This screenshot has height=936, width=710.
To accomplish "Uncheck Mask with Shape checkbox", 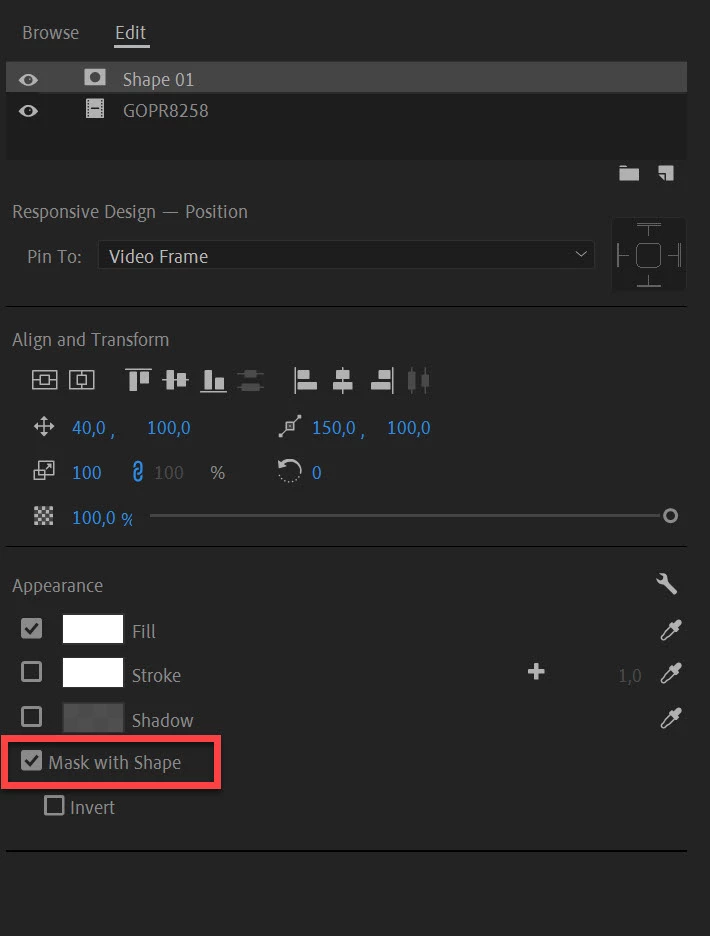I will [x=32, y=761].
